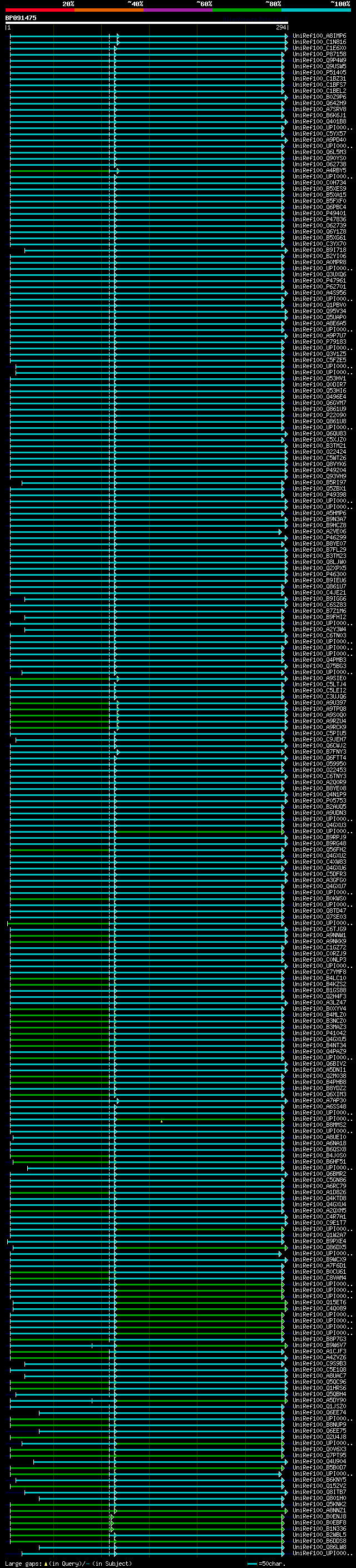Click the label UniRef100_B9W6V7
Viewport: 356px width, 1568px height.
coord(319,1345)
